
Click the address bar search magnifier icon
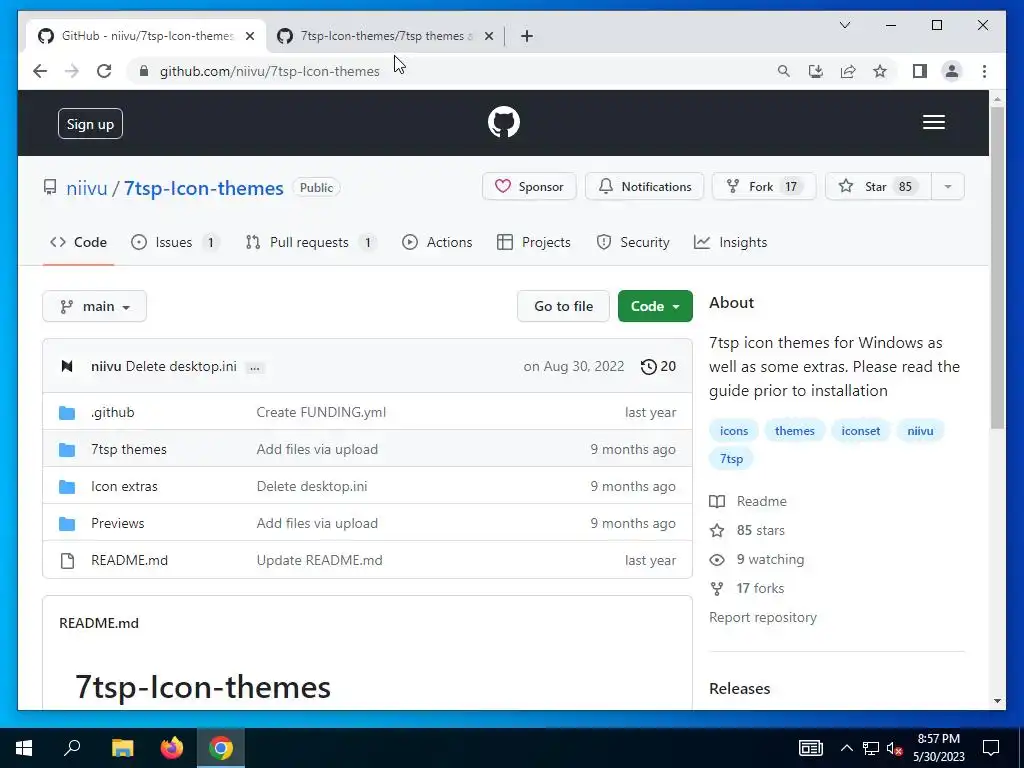click(x=784, y=71)
